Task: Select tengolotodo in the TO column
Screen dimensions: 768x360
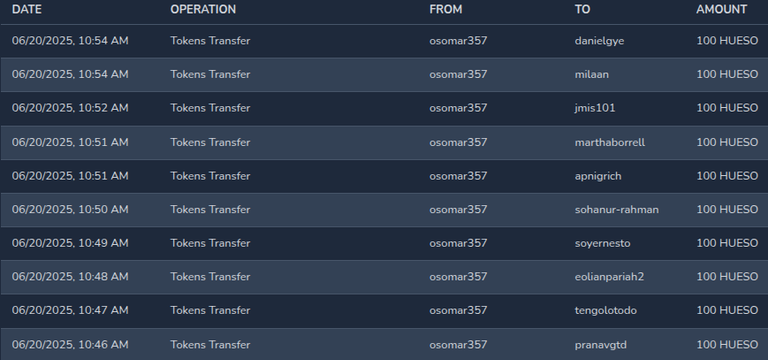Action: (x=606, y=311)
